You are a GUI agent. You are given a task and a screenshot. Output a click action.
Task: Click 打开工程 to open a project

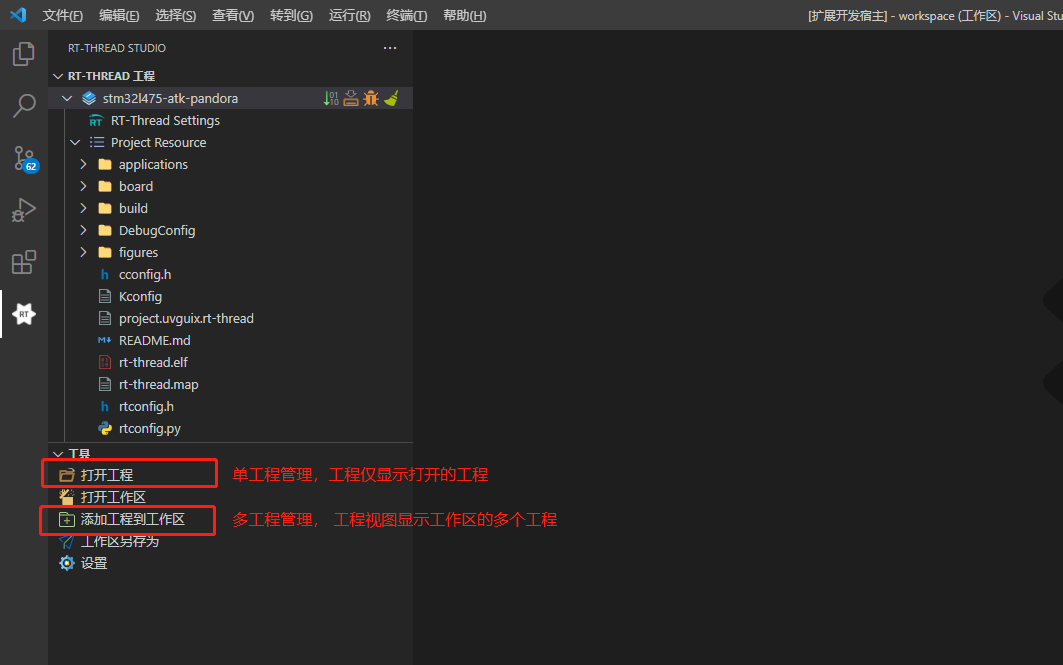tap(107, 475)
